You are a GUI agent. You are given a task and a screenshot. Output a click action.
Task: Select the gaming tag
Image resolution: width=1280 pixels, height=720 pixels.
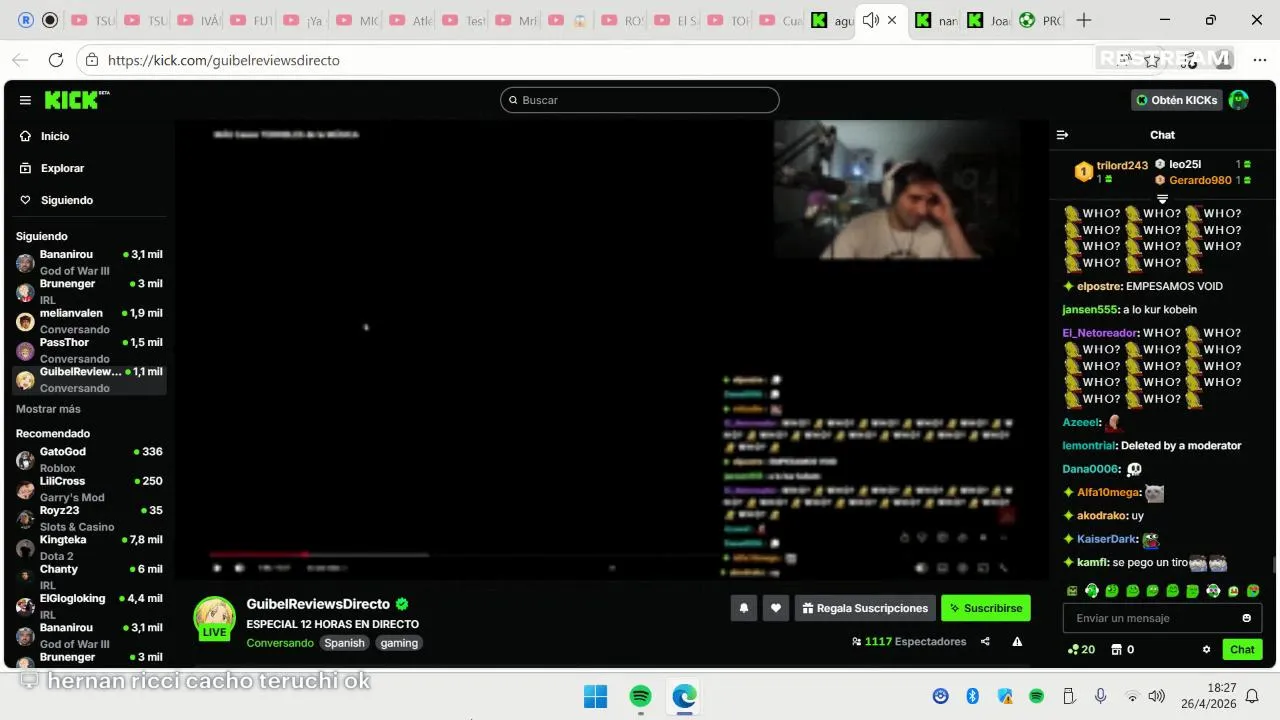pos(399,643)
